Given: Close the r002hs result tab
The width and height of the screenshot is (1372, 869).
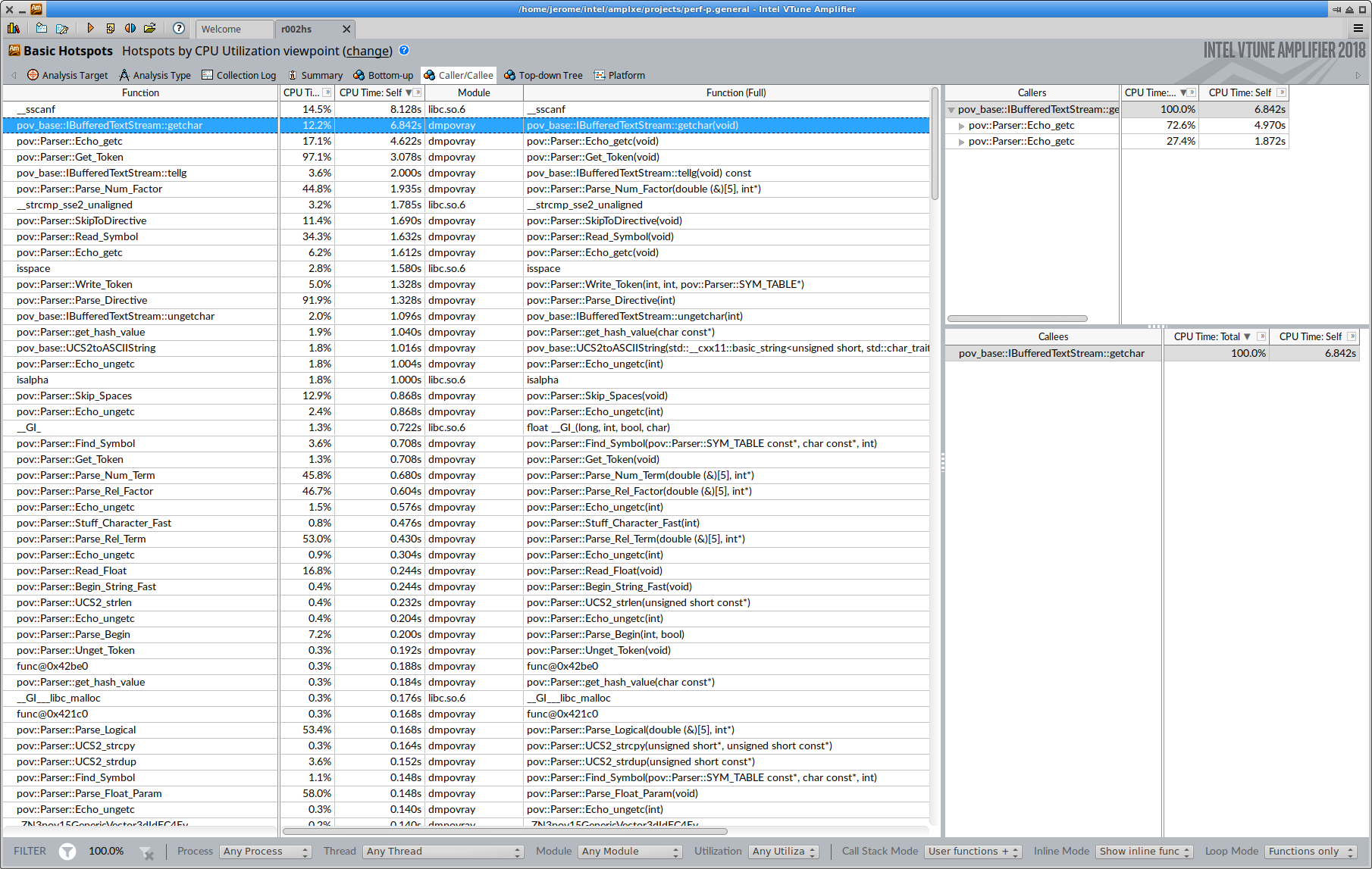Looking at the screenshot, I should (346, 29).
